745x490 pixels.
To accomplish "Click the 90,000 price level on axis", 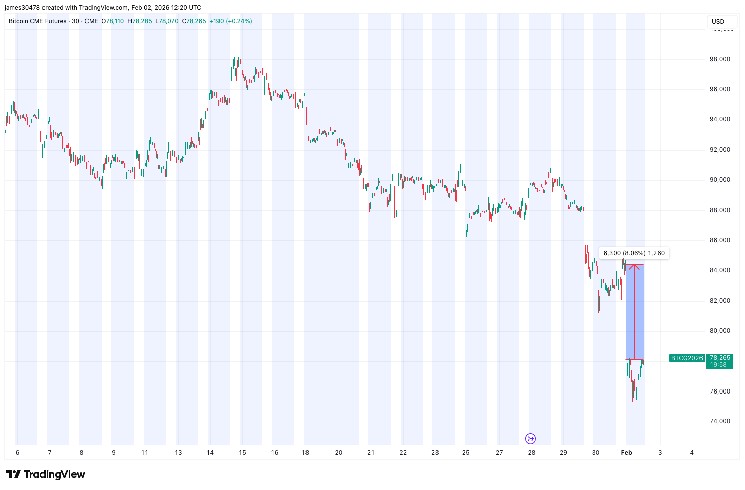I will pyautogui.click(x=717, y=180).
